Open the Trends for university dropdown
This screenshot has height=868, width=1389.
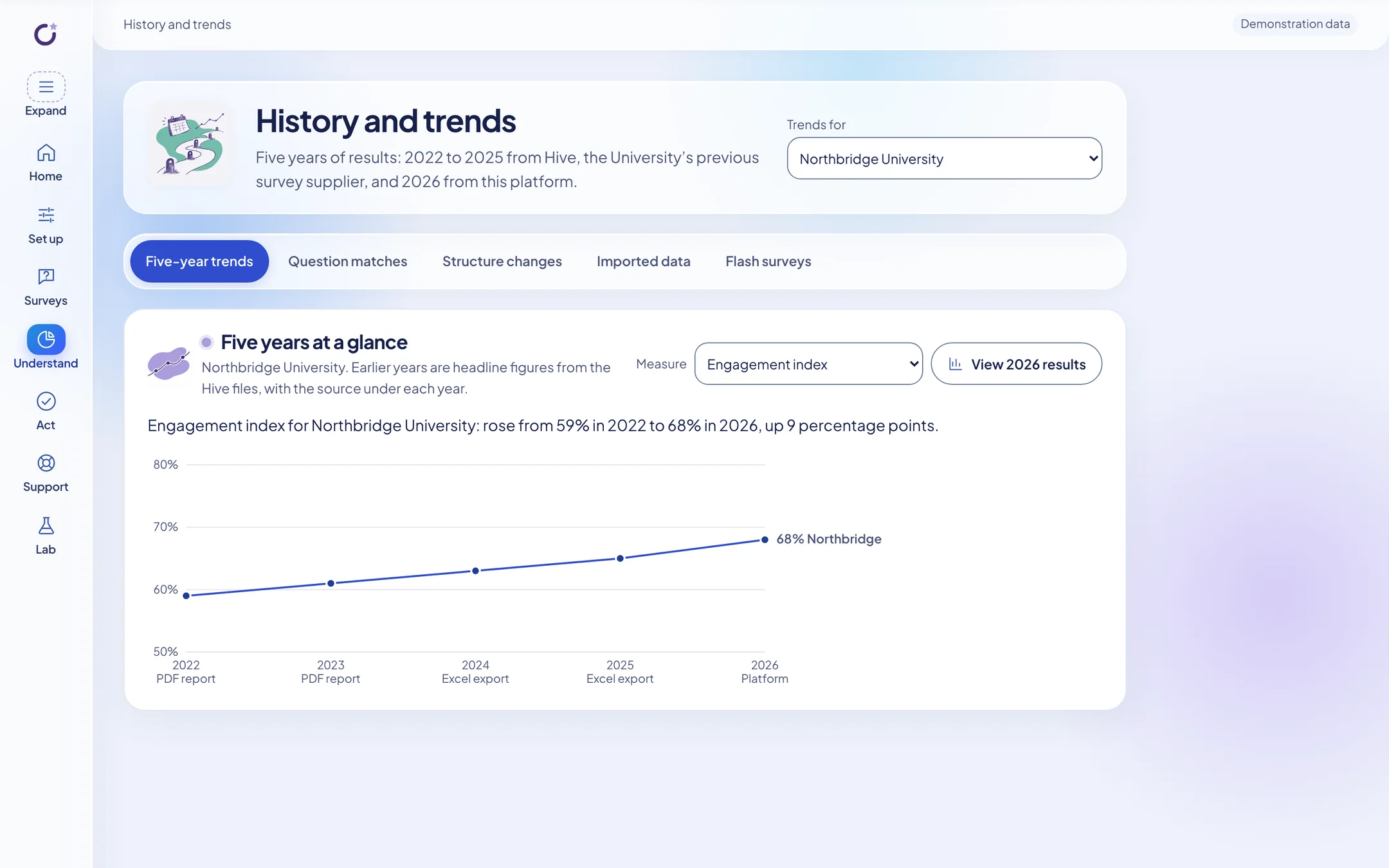click(944, 158)
